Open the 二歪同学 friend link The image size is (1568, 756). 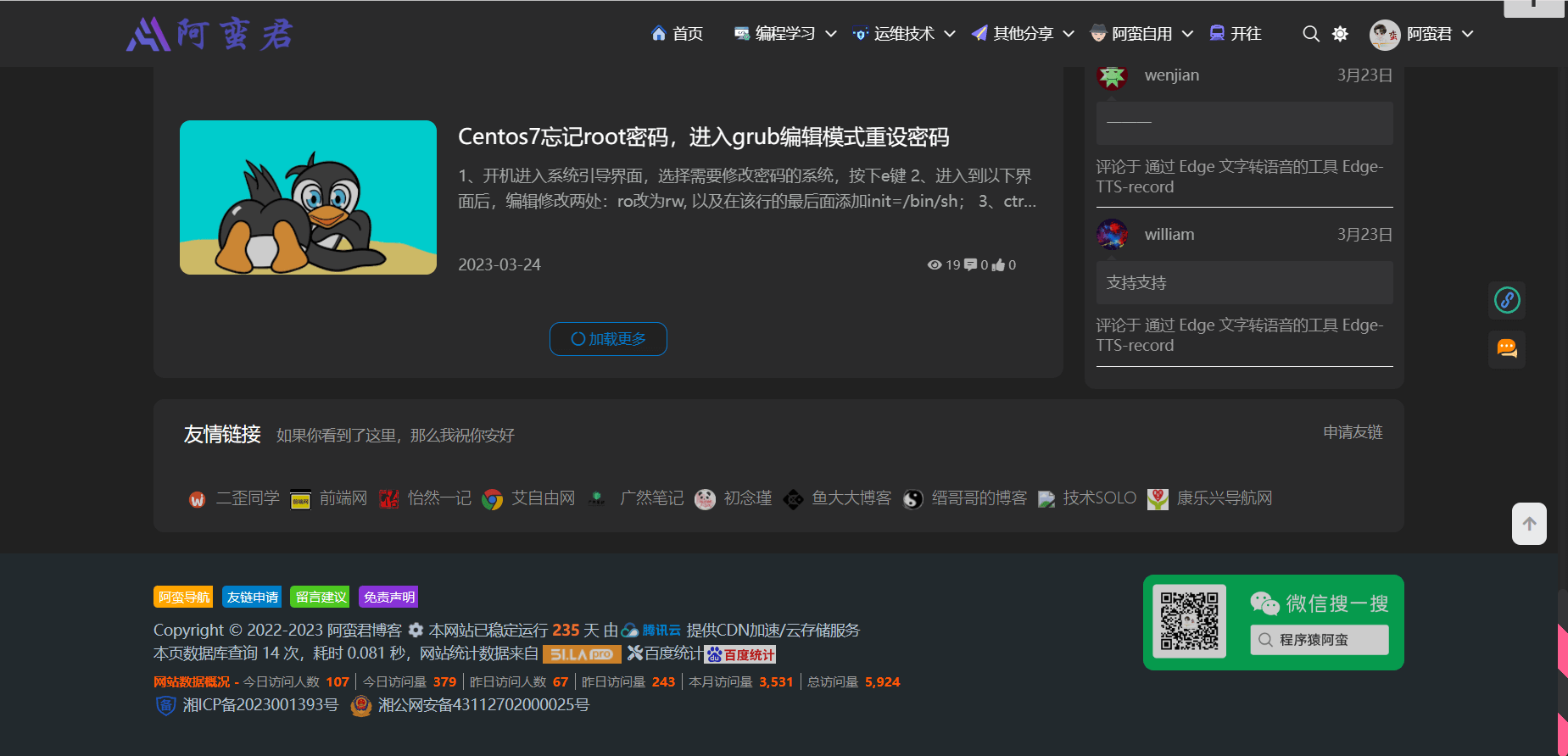pyautogui.click(x=234, y=498)
